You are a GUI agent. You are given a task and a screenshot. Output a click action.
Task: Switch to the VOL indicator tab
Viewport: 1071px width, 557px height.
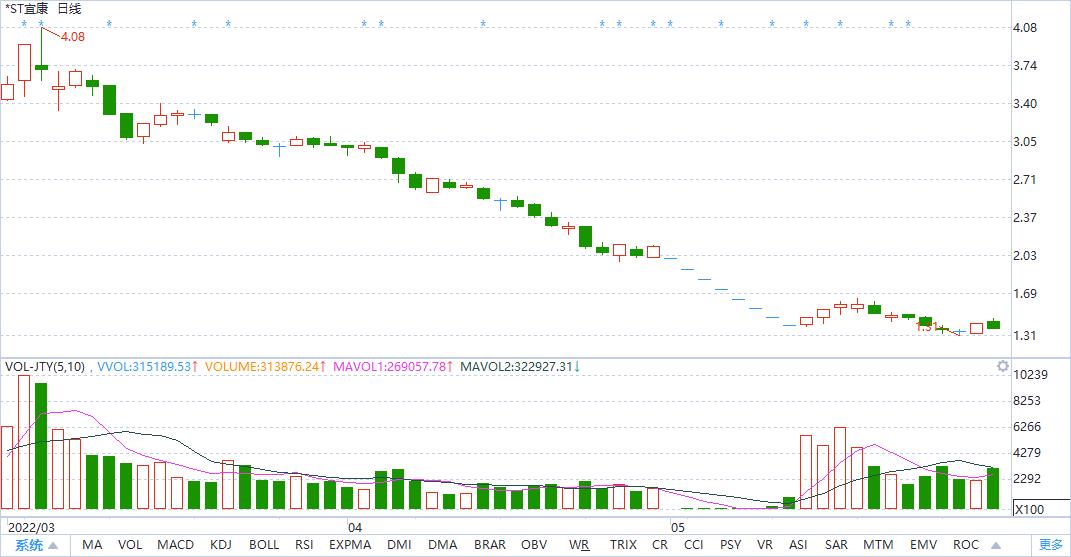pyautogui.click(x=130, y=545)
